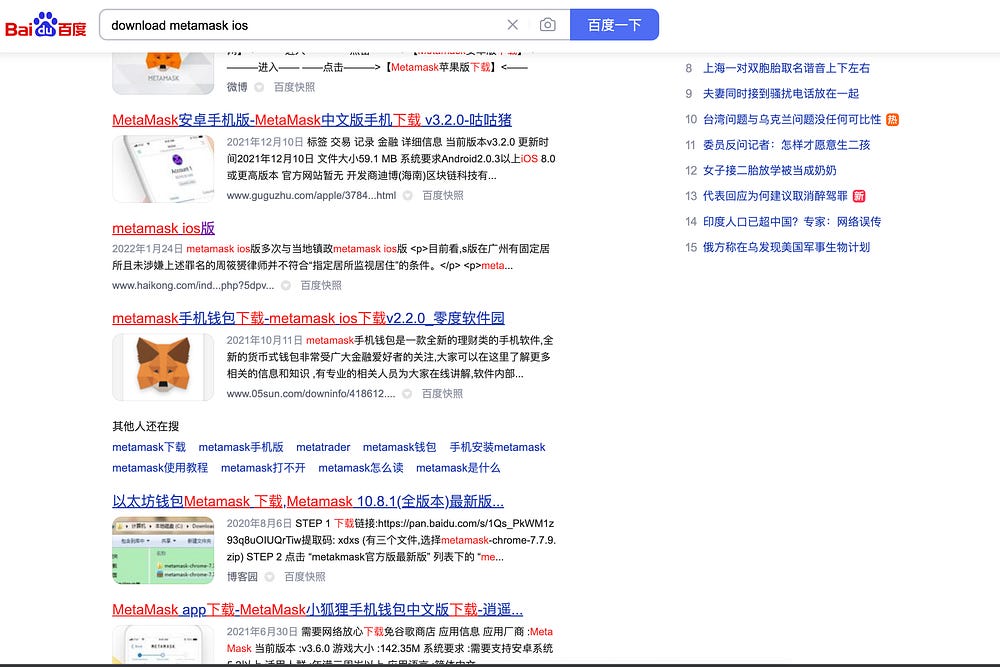Click the verification icon beside haikong.com URL

(x=286, y=285)
